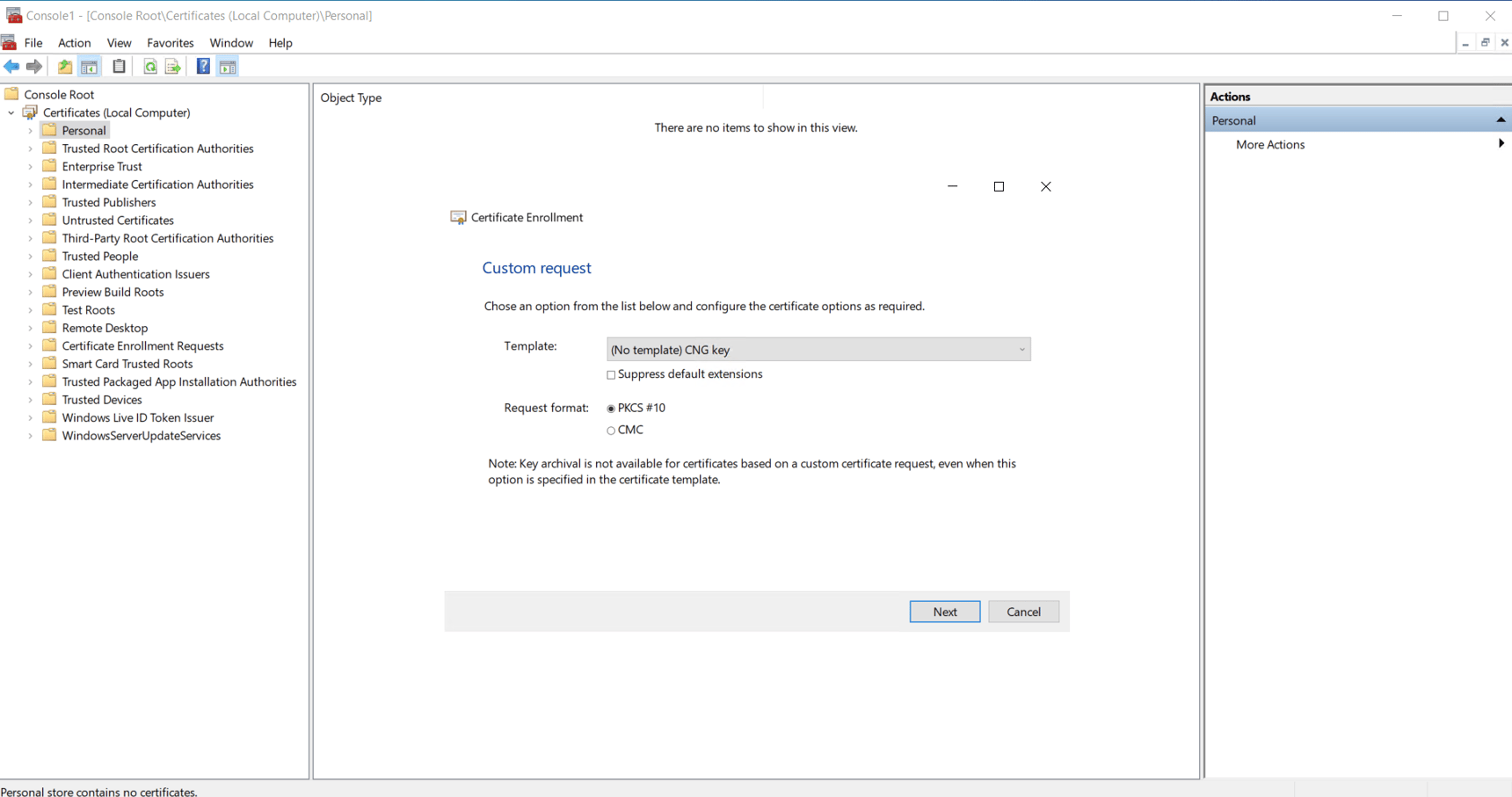This screenshot has height=797, width=1512.
Task: Click More Actions in the Actions pane
Action: (1270, 144)
